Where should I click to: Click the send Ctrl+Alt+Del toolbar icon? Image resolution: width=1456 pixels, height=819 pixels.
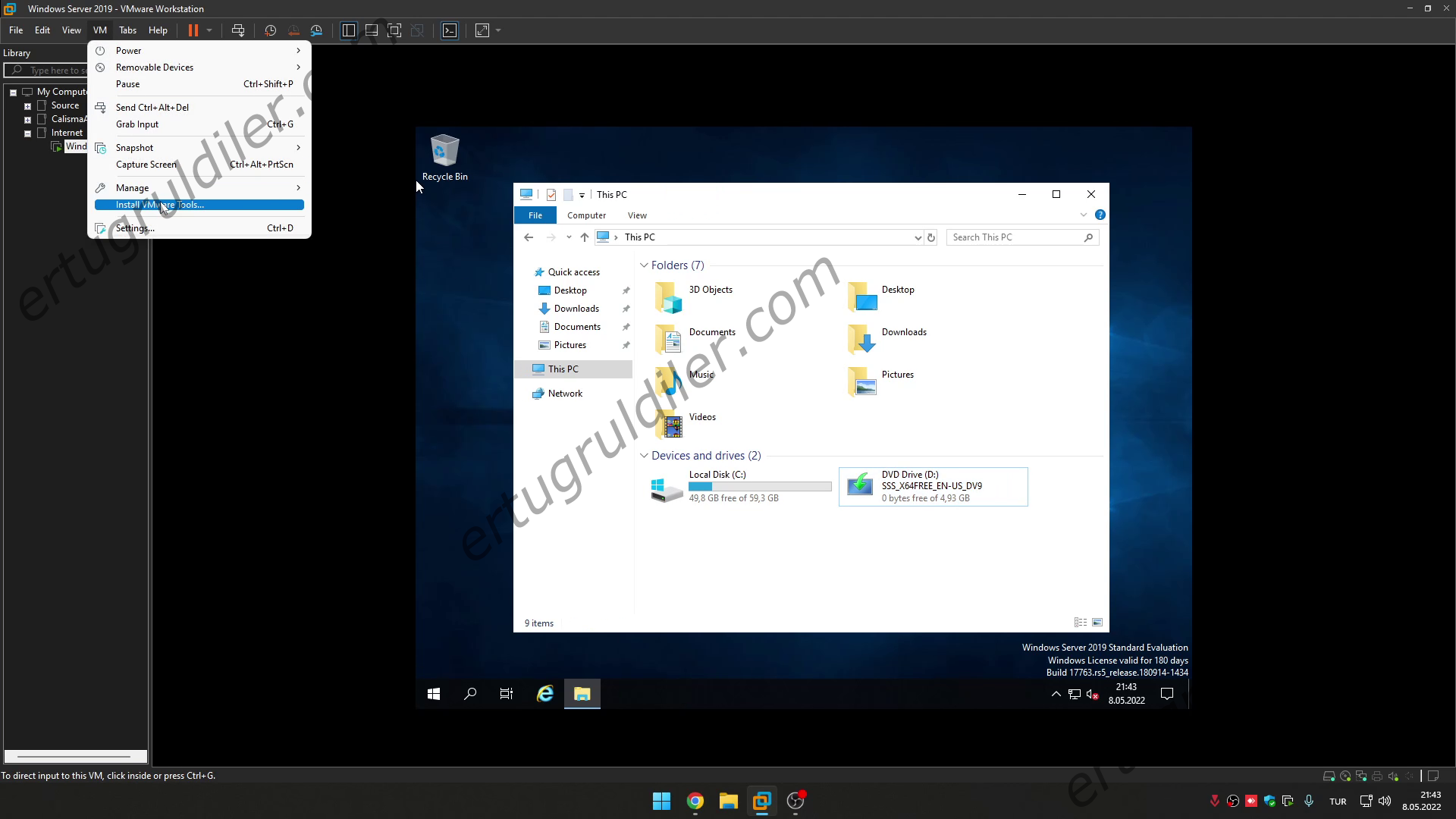pos(238,30)
